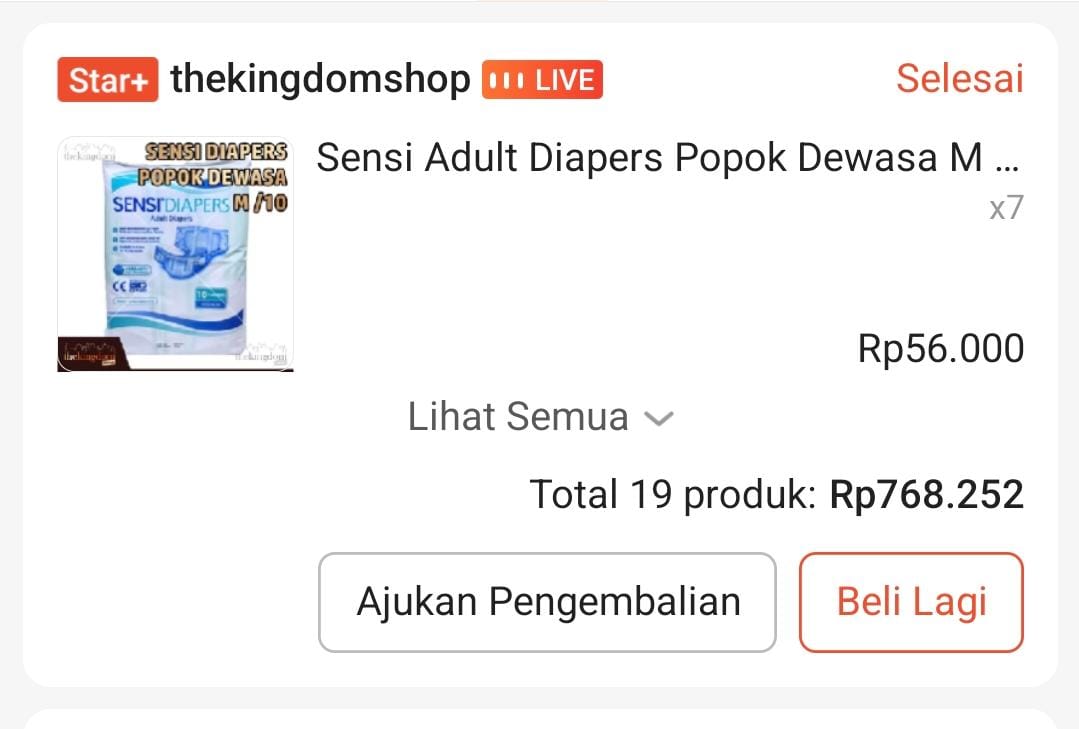The height and width of the screenshot is (729, 1079).
Task: View the Selesai order status
Action: (x=960, y=78)
